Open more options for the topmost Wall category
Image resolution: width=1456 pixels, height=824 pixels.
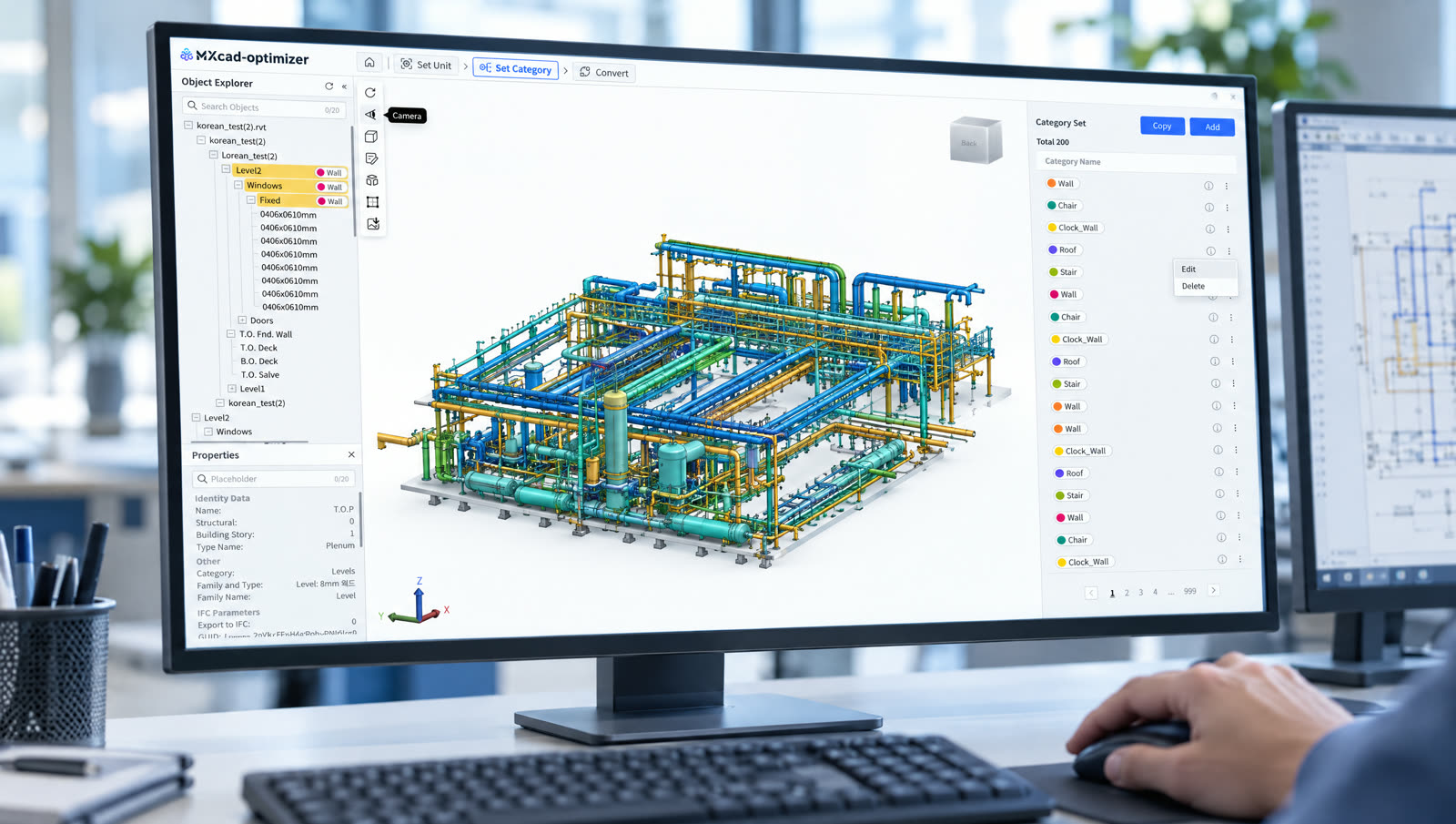(x=1227, y=186)
